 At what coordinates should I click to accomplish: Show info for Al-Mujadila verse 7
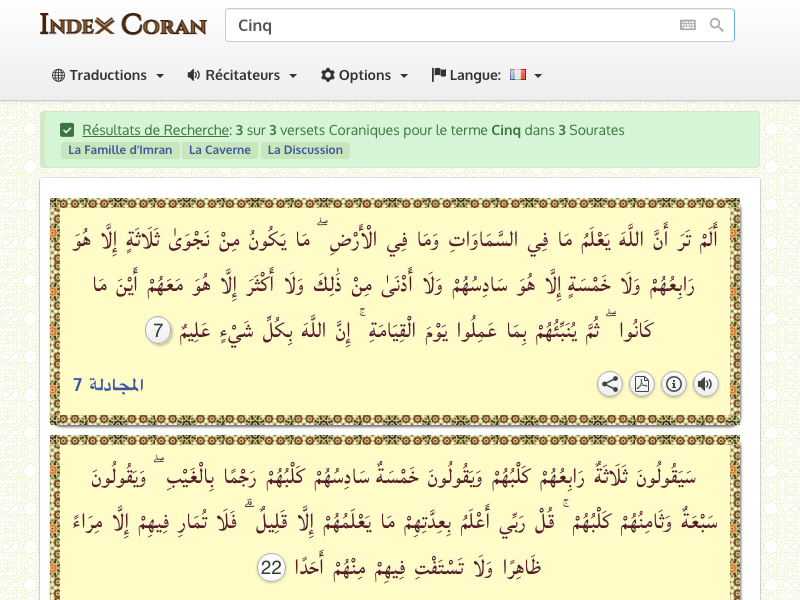coord(674,384)
